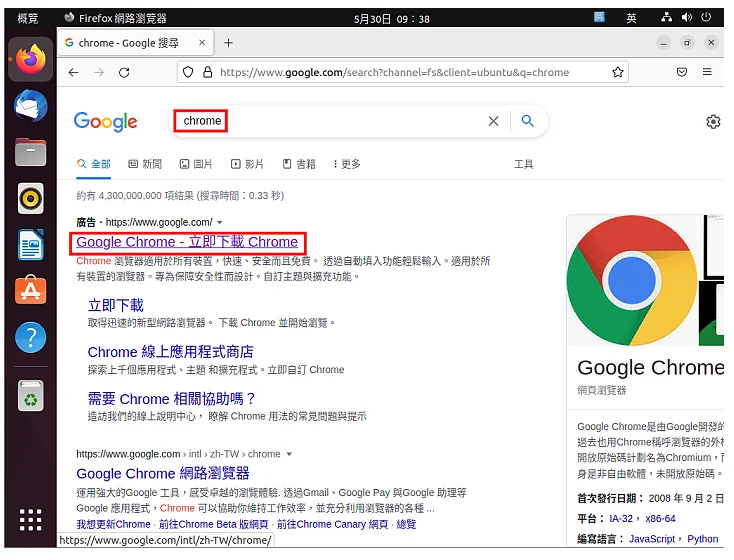The height and width of the screenshot is (560, 734).
Task: Select the 全部 search tab
Action: pyautogui.click(x=94, y=164)
